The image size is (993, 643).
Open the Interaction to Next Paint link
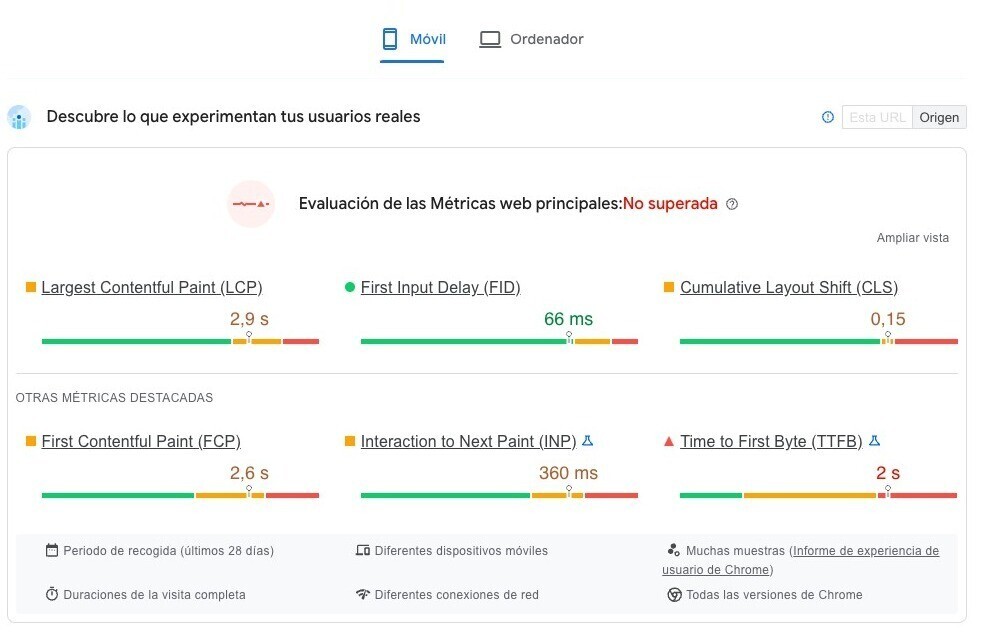point(469,442)
